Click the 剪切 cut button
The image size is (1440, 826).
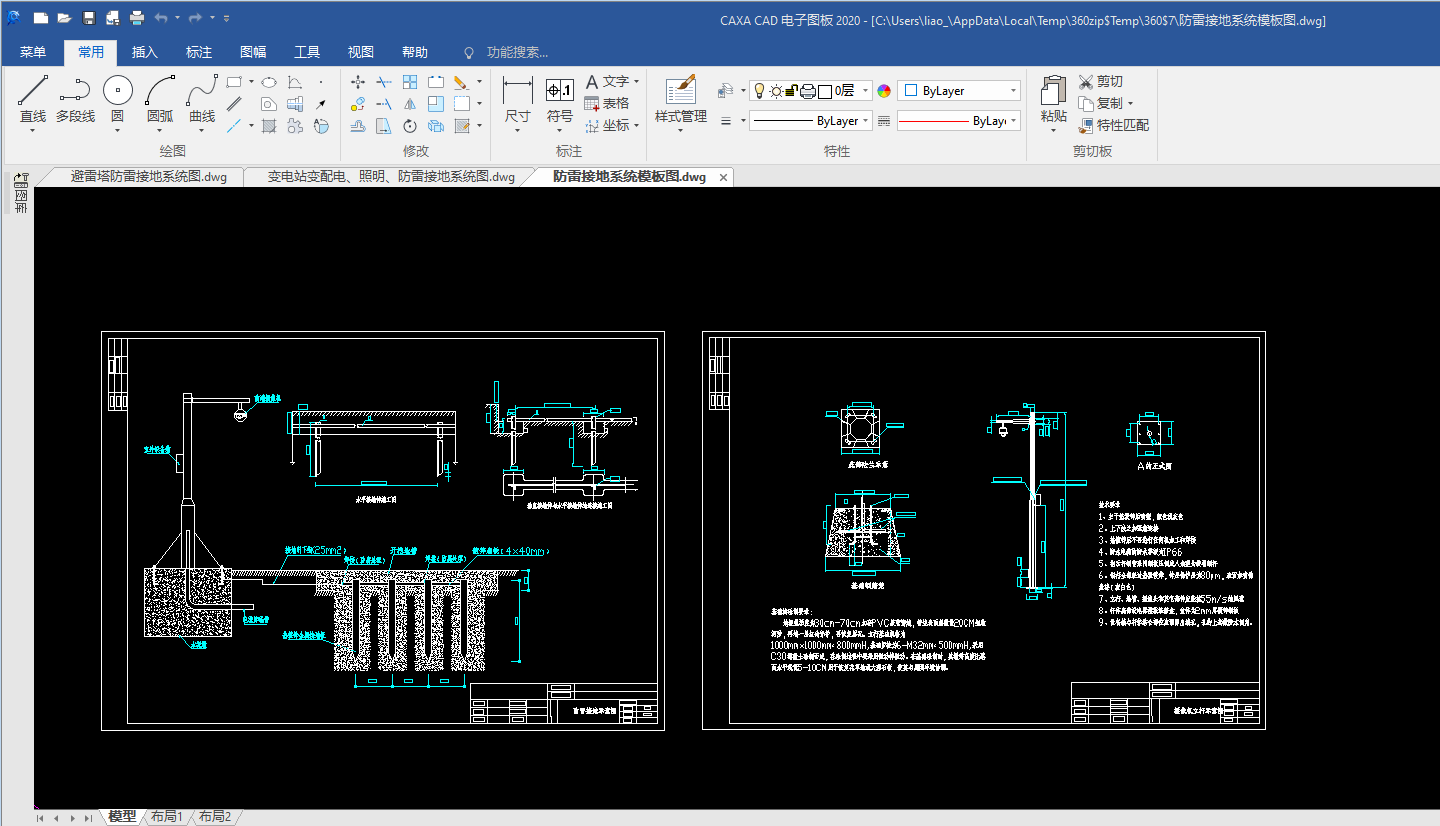[1100, 81]
